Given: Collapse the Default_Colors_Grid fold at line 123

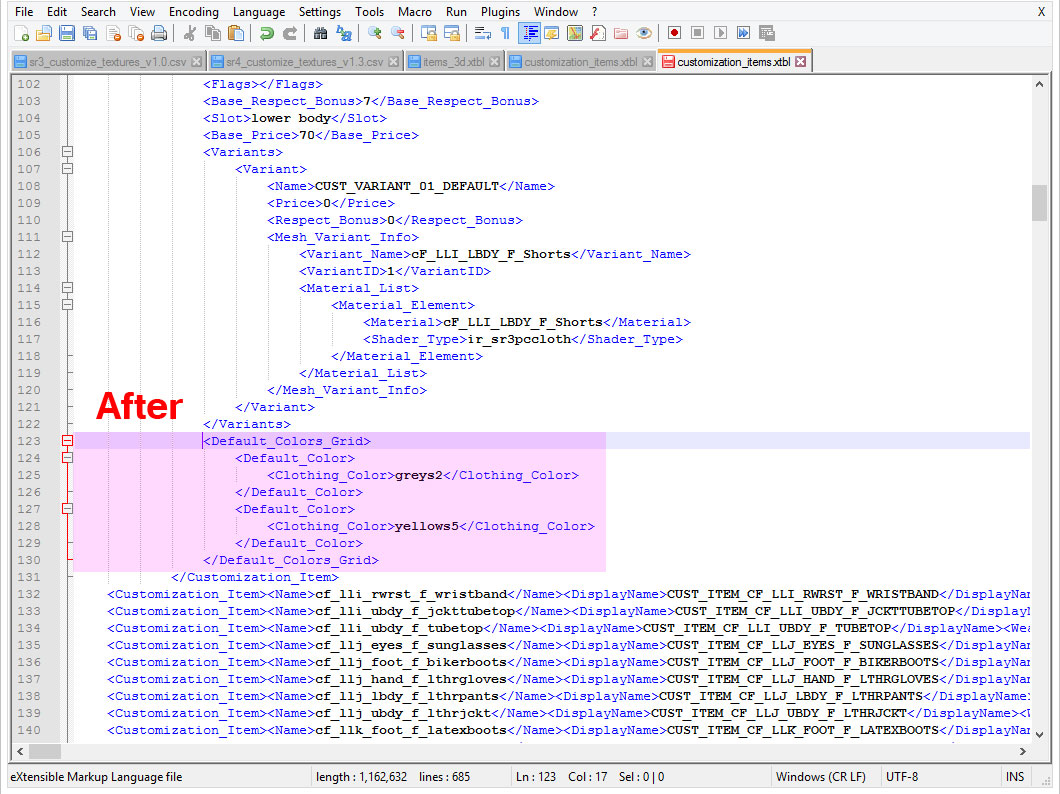Looking at the screenshot, I should [x=67, y=441].
